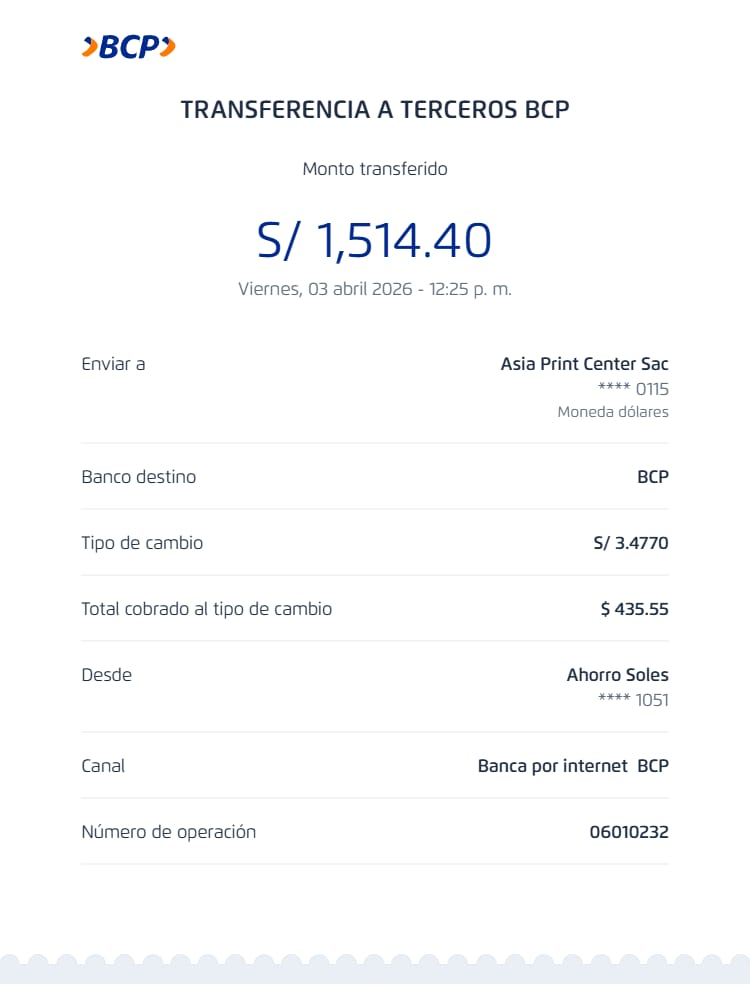The height and width of the screenshot is (985, 750).
Task: Select the exchange rate S/ 3.4770
Action: 630,544
